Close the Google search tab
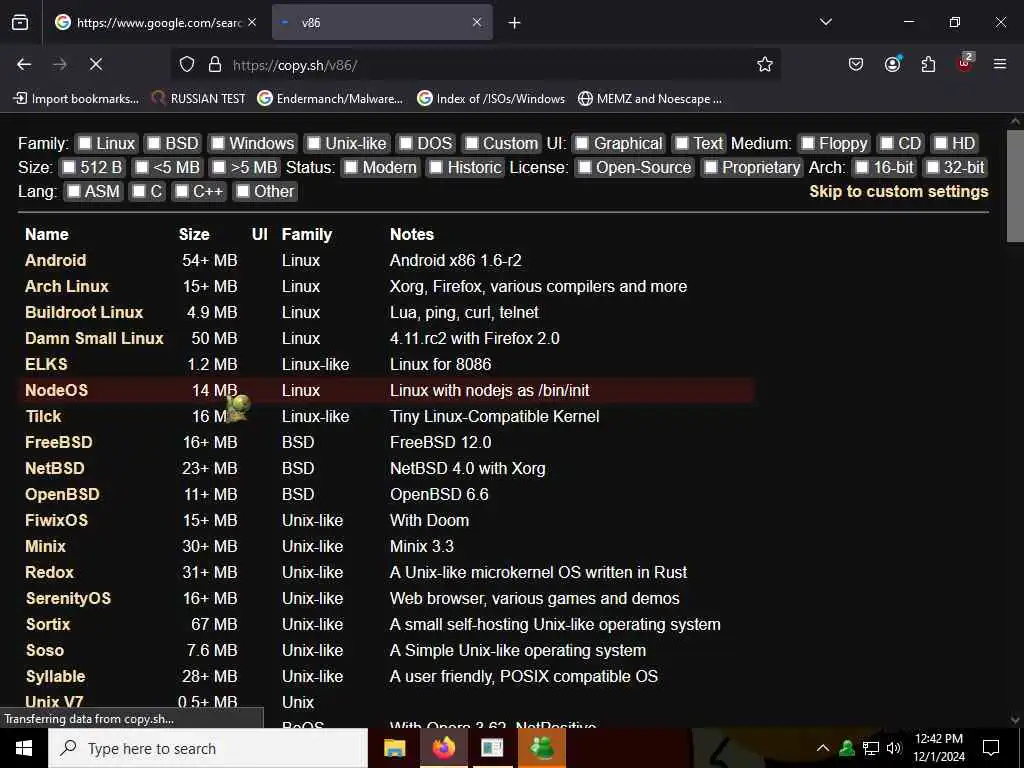This screenshot has width=1024, height=768. click(252, 22)
